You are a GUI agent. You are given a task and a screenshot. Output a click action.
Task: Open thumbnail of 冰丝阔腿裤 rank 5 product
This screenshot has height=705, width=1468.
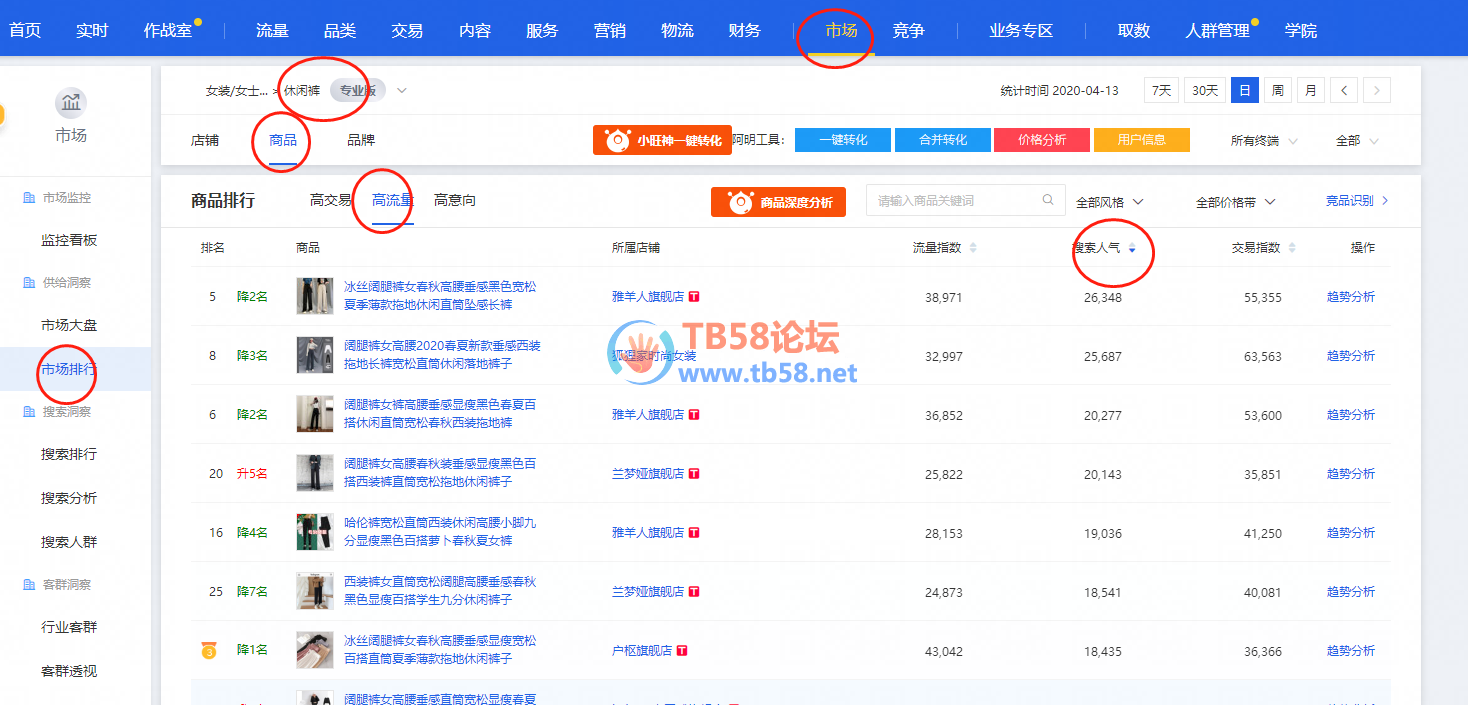click(315, 296)
